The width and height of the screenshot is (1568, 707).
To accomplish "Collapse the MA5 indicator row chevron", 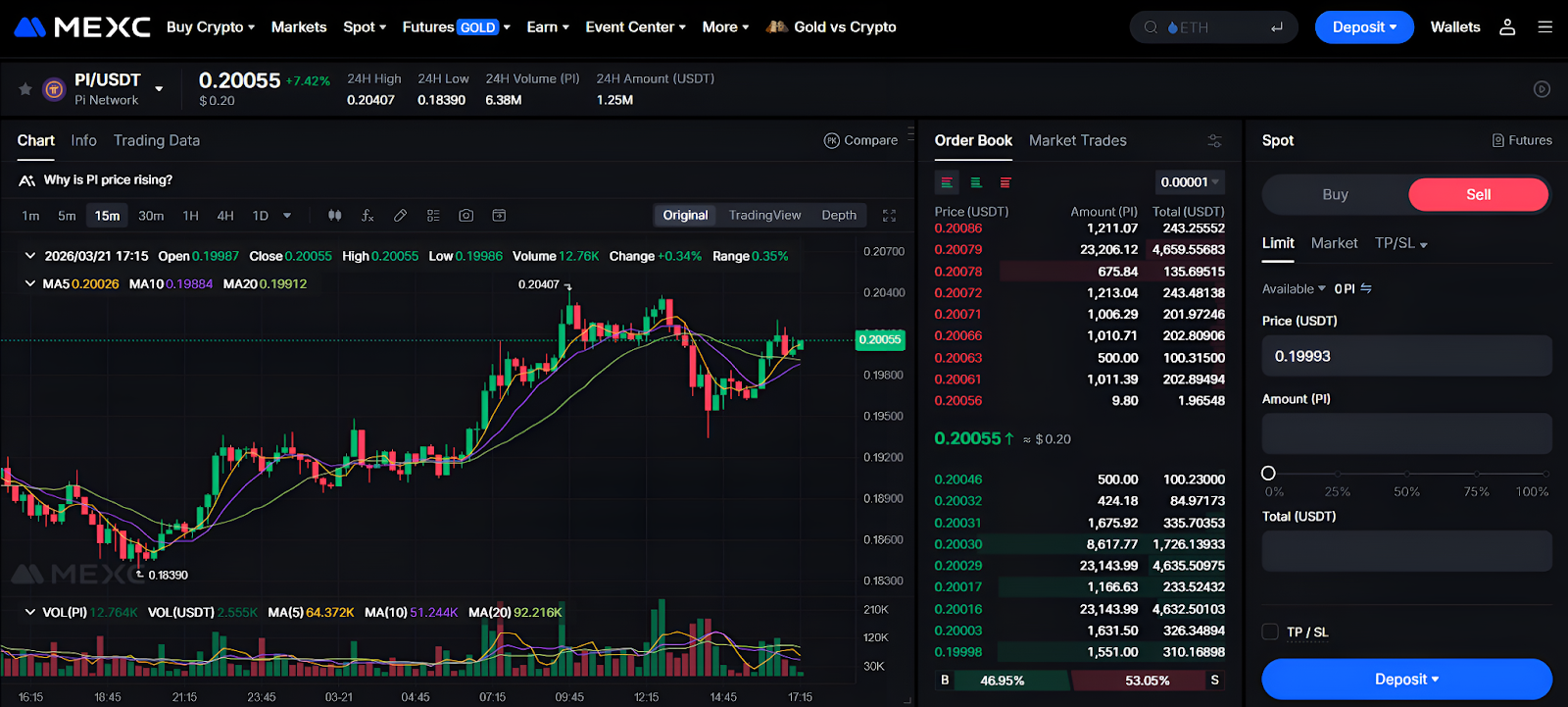I will (x=29, y=283).
